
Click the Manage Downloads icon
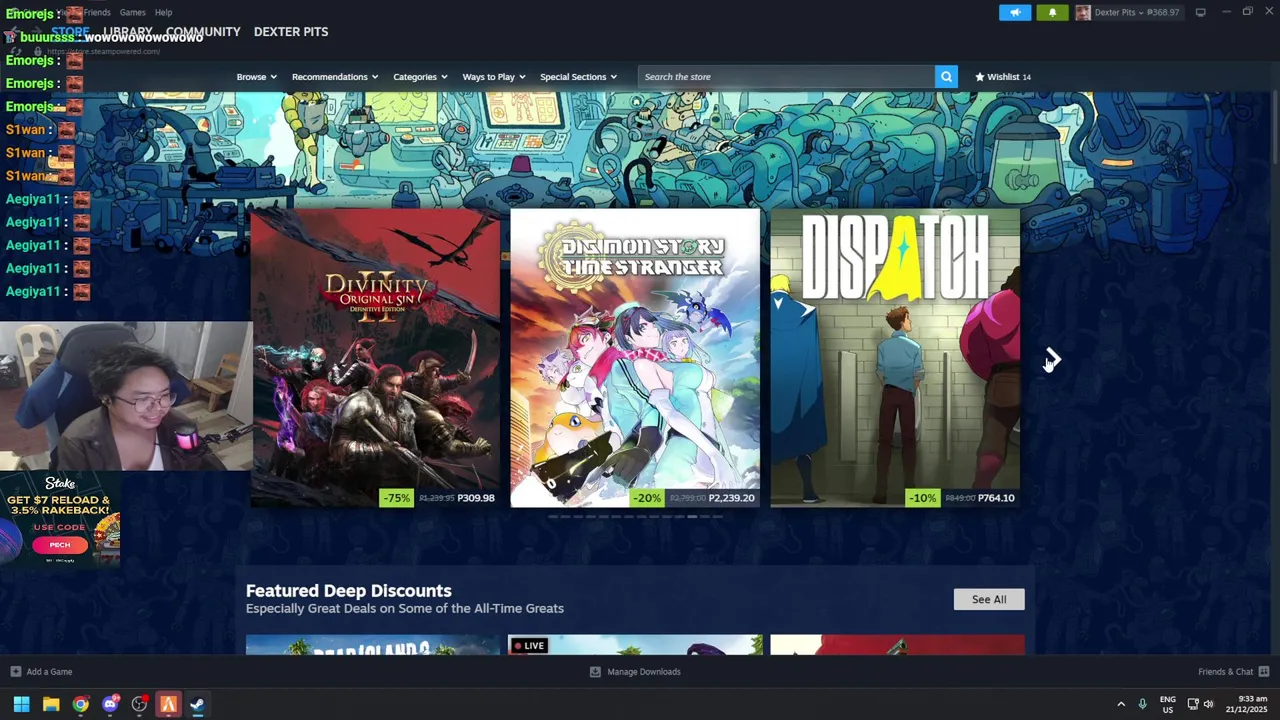tap(595, 671)
